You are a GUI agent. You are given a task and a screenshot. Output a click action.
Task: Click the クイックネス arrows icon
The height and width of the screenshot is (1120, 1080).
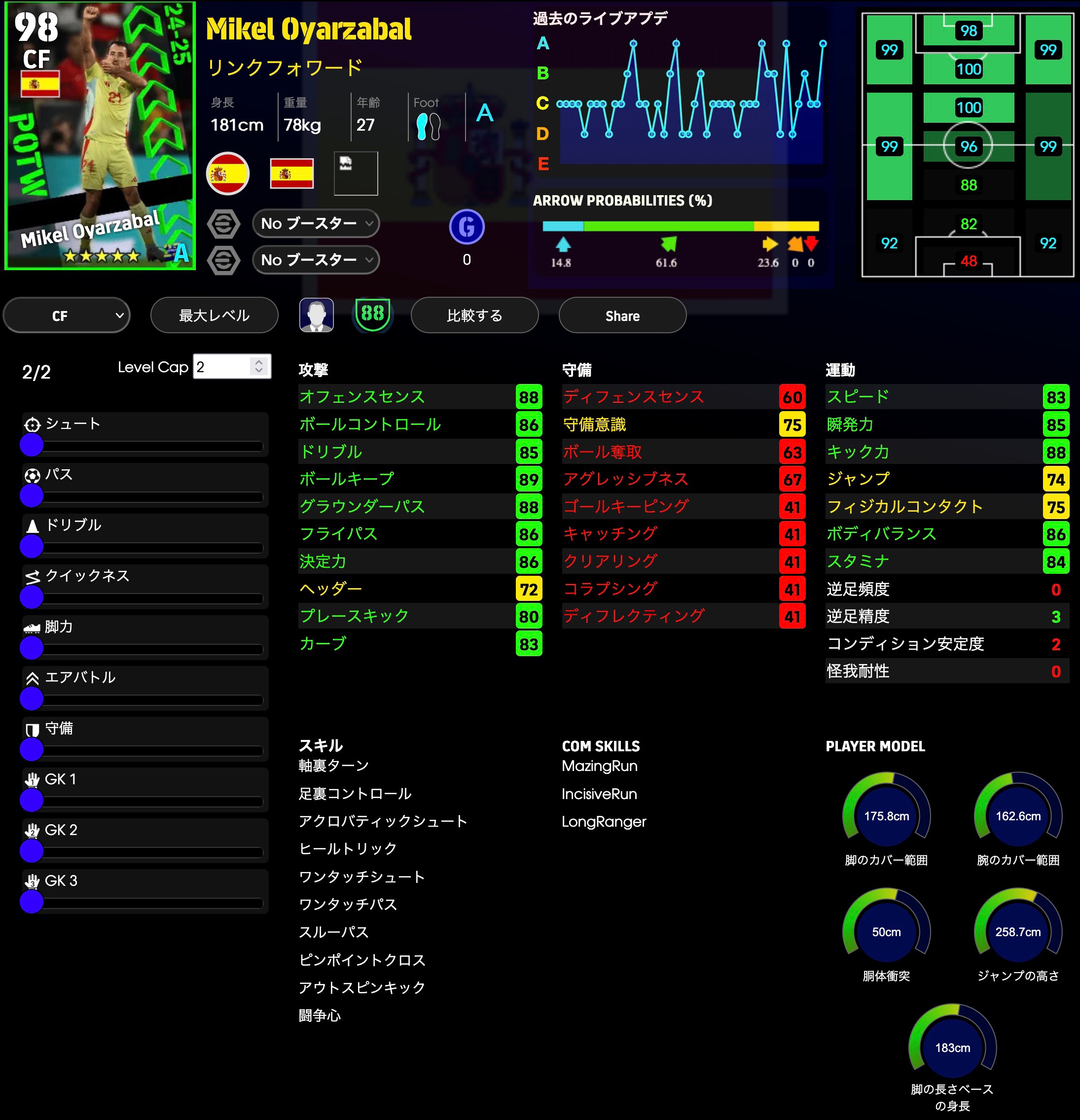33,577
